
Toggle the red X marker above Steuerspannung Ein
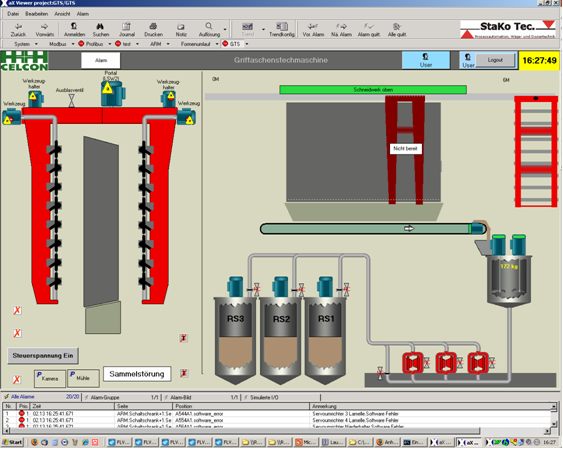(x=17, y=333)
